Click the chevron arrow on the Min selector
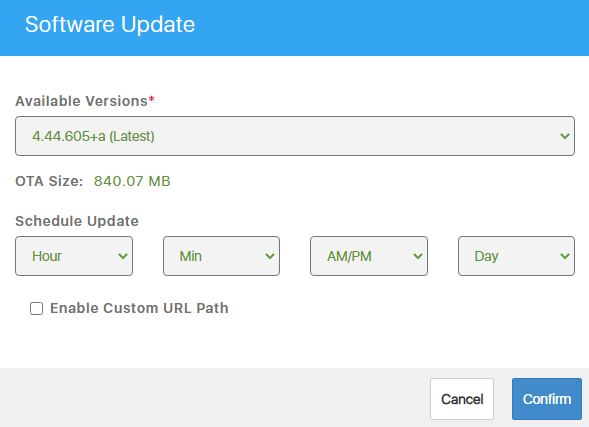The width and height of the screenshot is (589, 427). coord(270,257)
